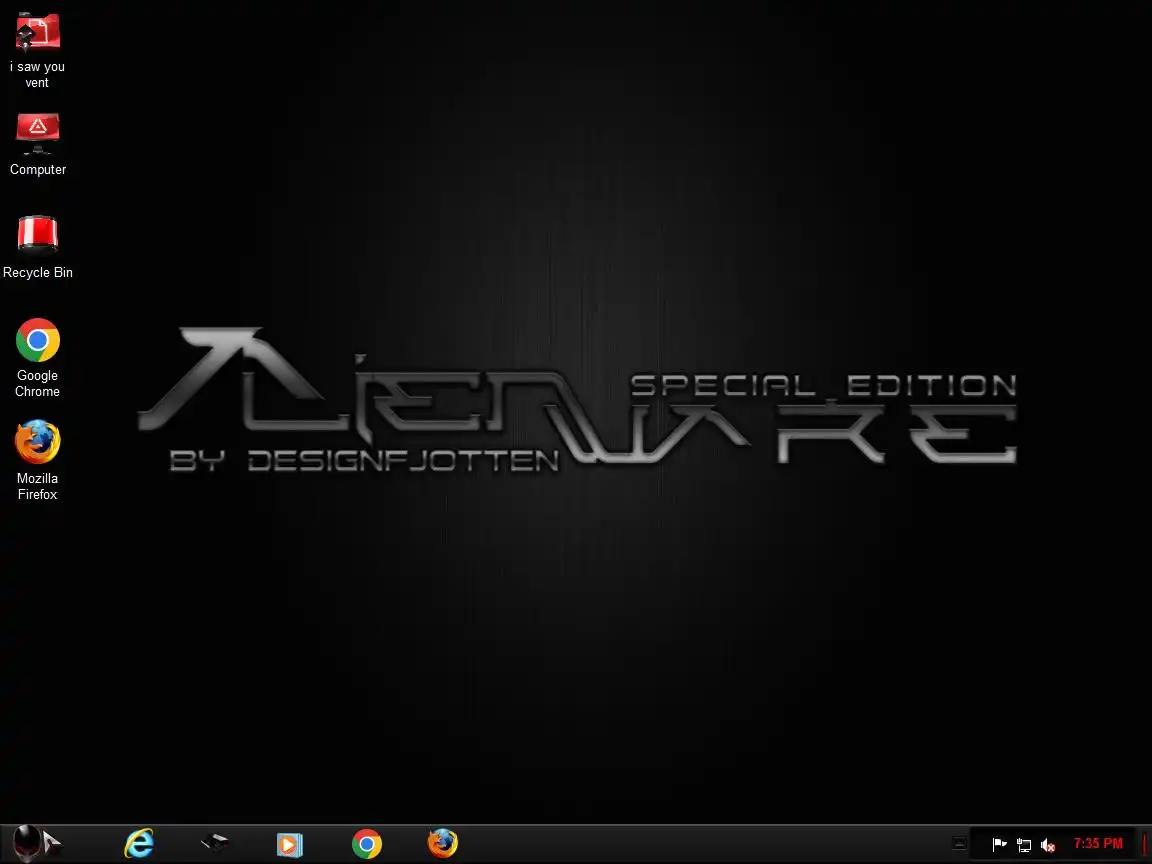1152x864 pixels.
Task: Open Action Center flag in tray
Action: pos(999,845)
